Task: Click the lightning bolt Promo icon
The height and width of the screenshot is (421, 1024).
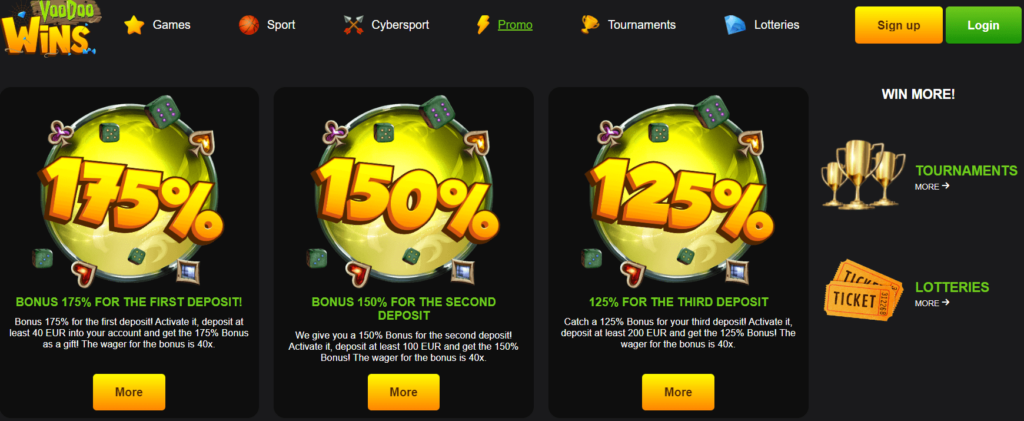Action: click(x=483, y=25)
